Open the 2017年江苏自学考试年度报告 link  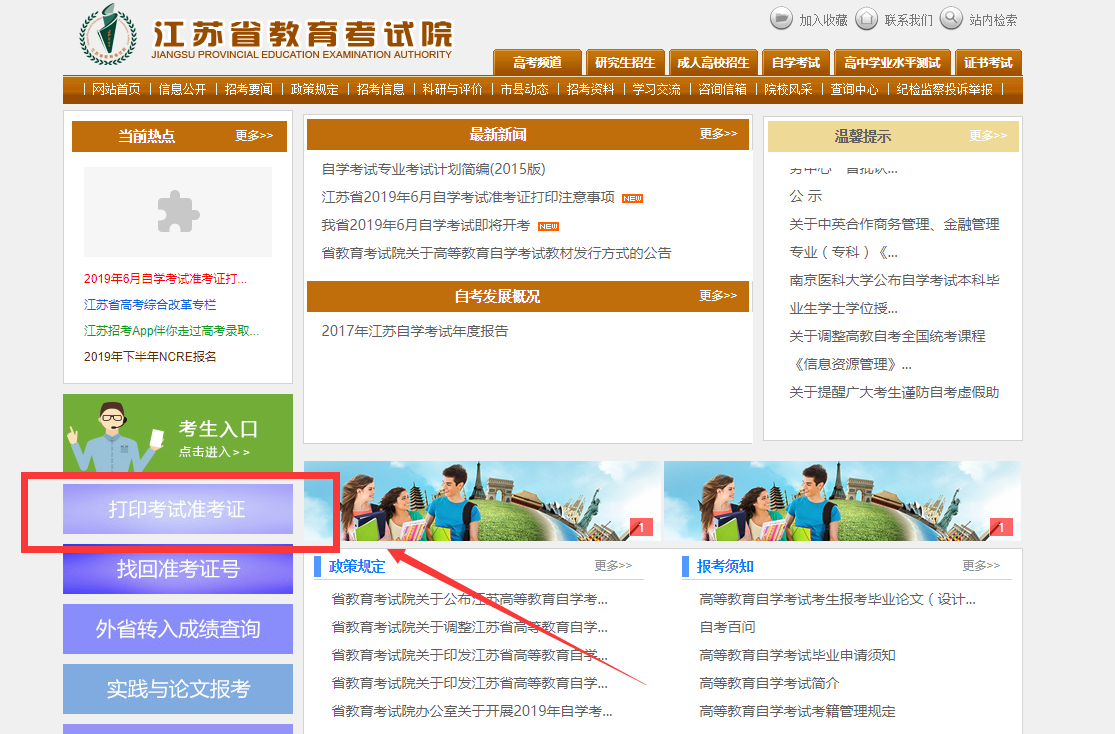tap(414, 331)
